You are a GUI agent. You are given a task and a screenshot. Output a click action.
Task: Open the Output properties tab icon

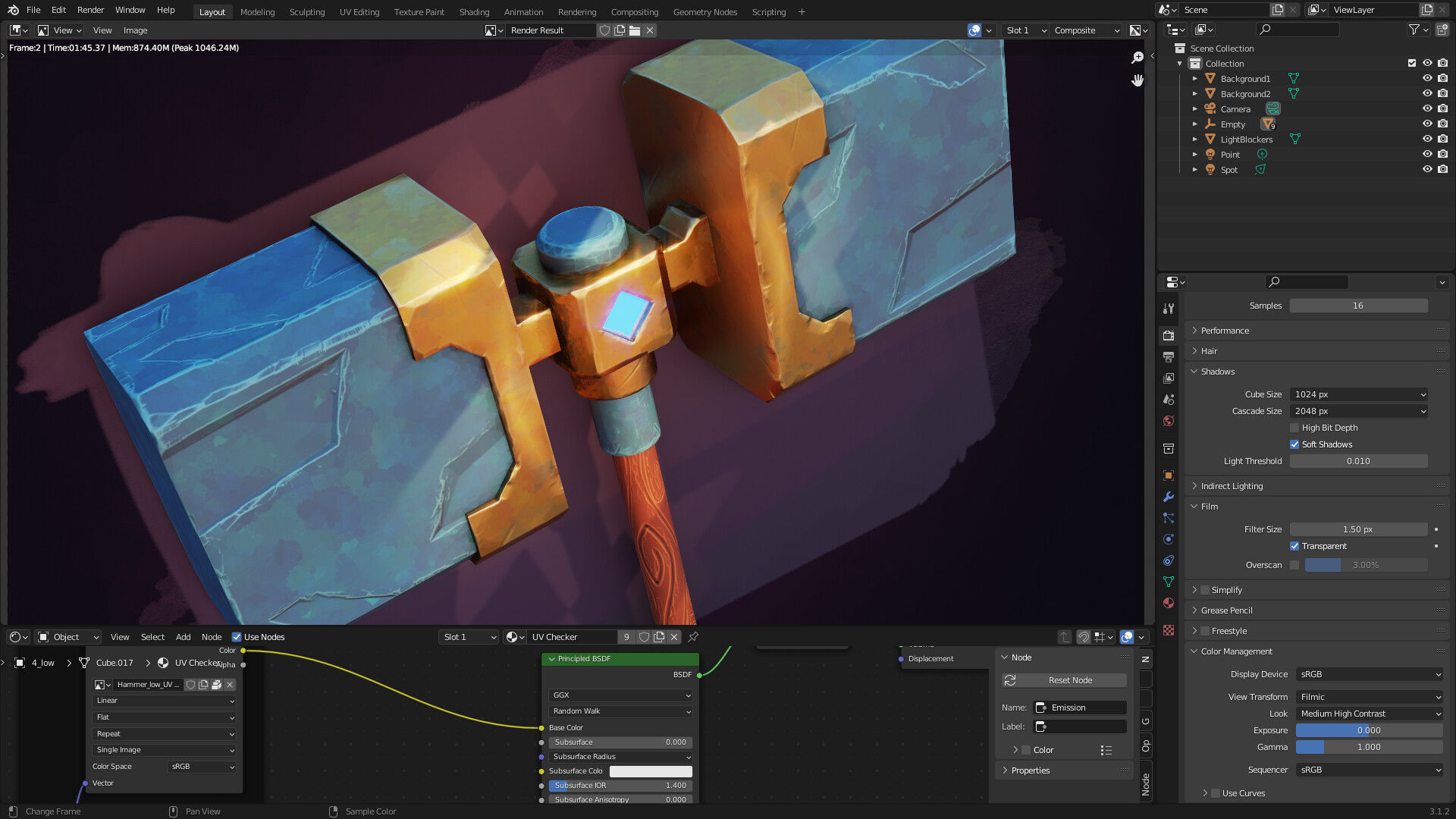click(x=1169, y=356)
